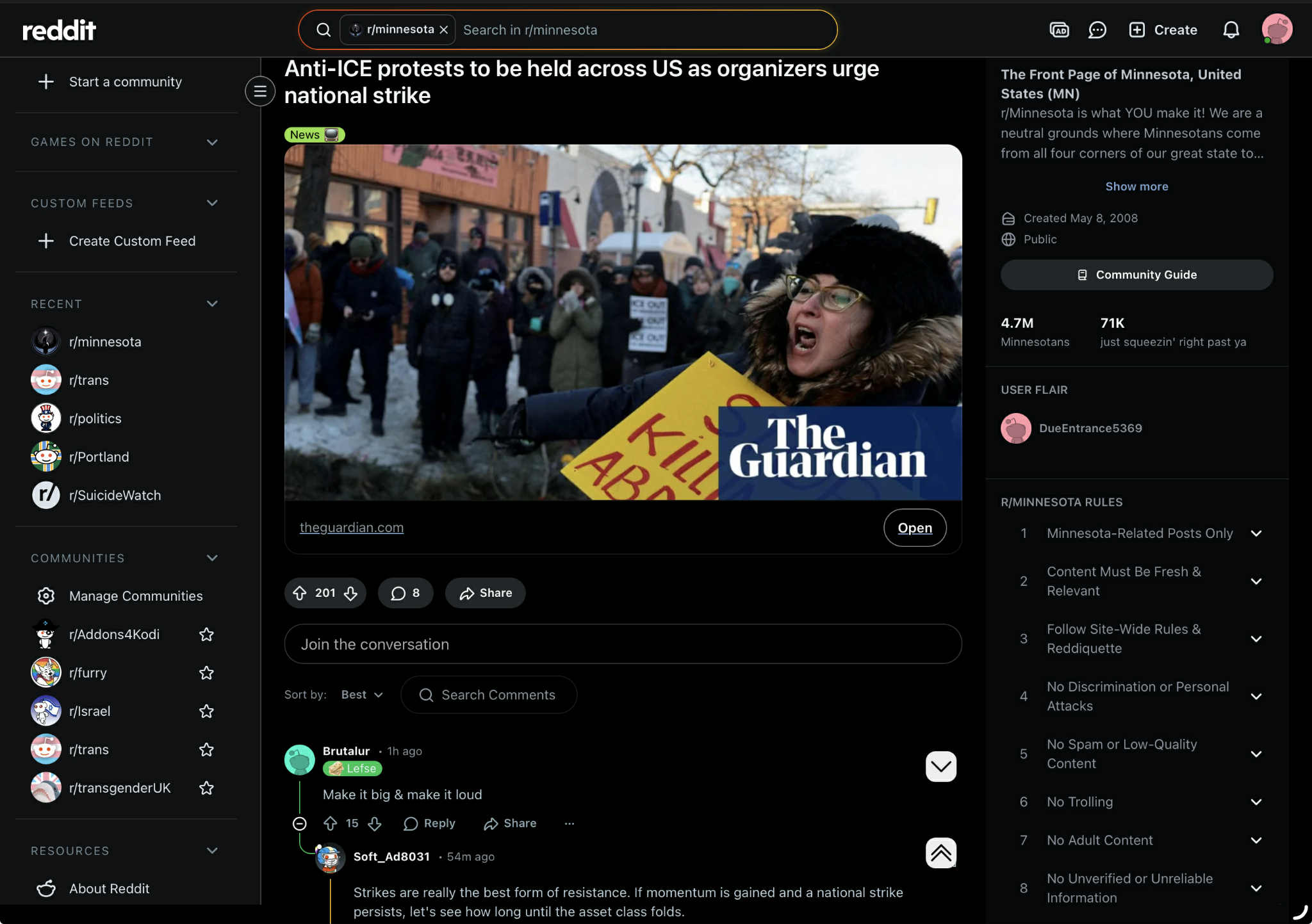Expand rule No Trolling
Image resolution: width=1312 pixels, height=924 pixels.
click(x=1256, y=802)
